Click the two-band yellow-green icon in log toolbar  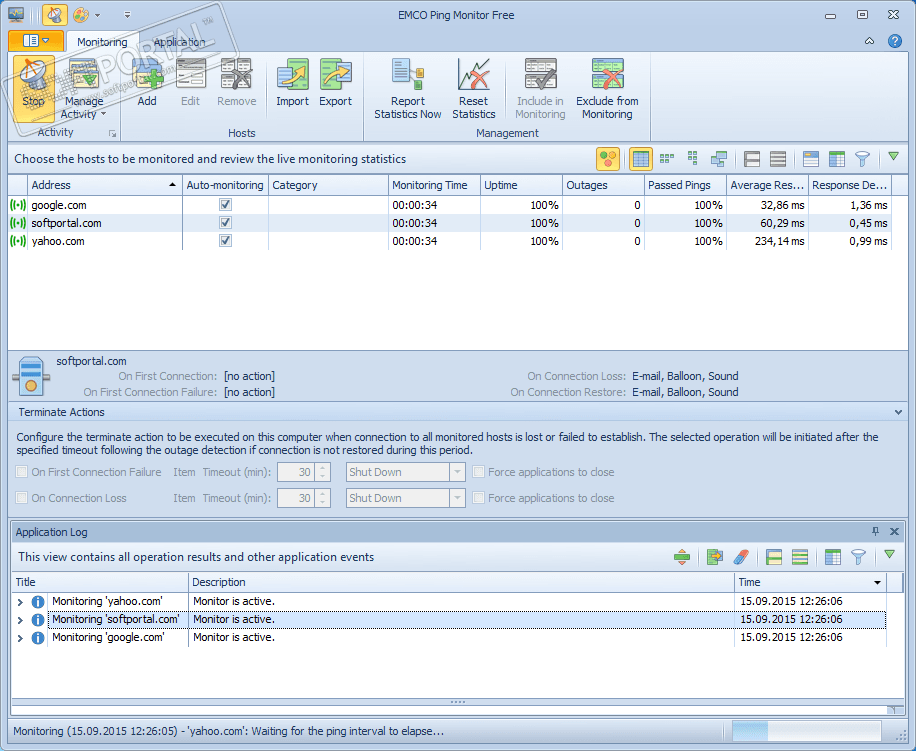pyautogui.click(x=774, y=557)
